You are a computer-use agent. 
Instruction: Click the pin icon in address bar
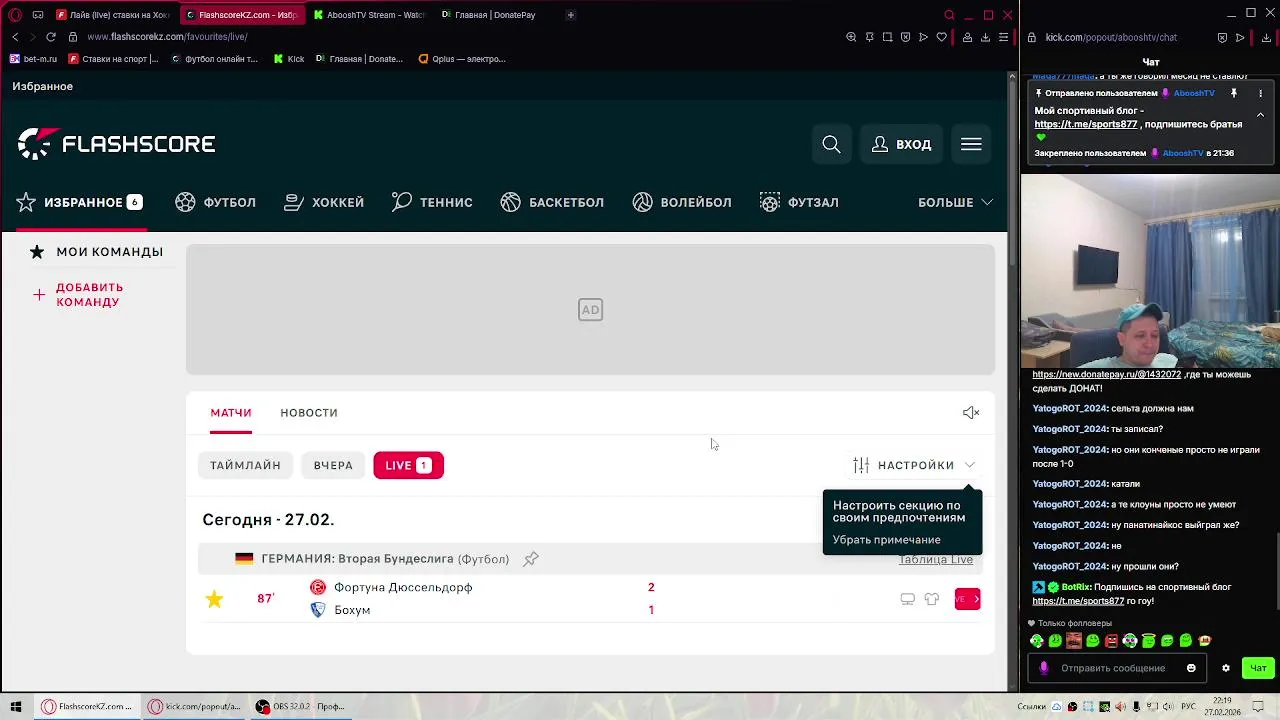[x=869, y=37]
